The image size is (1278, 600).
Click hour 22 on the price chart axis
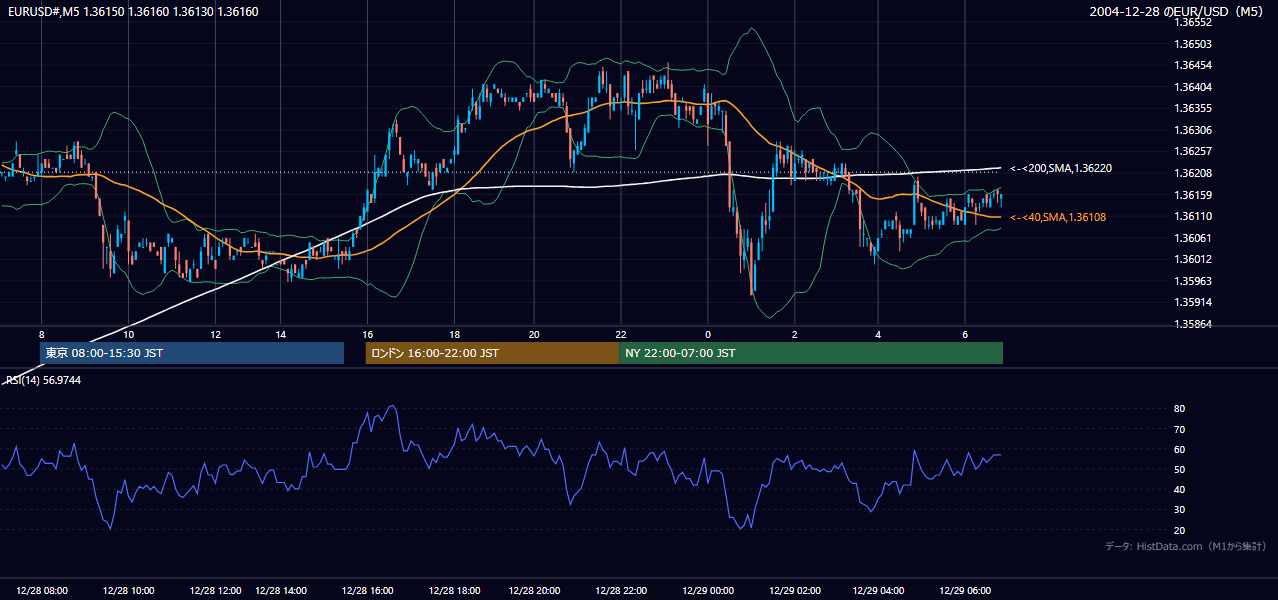pyautogui.click(x=621, y=334)
